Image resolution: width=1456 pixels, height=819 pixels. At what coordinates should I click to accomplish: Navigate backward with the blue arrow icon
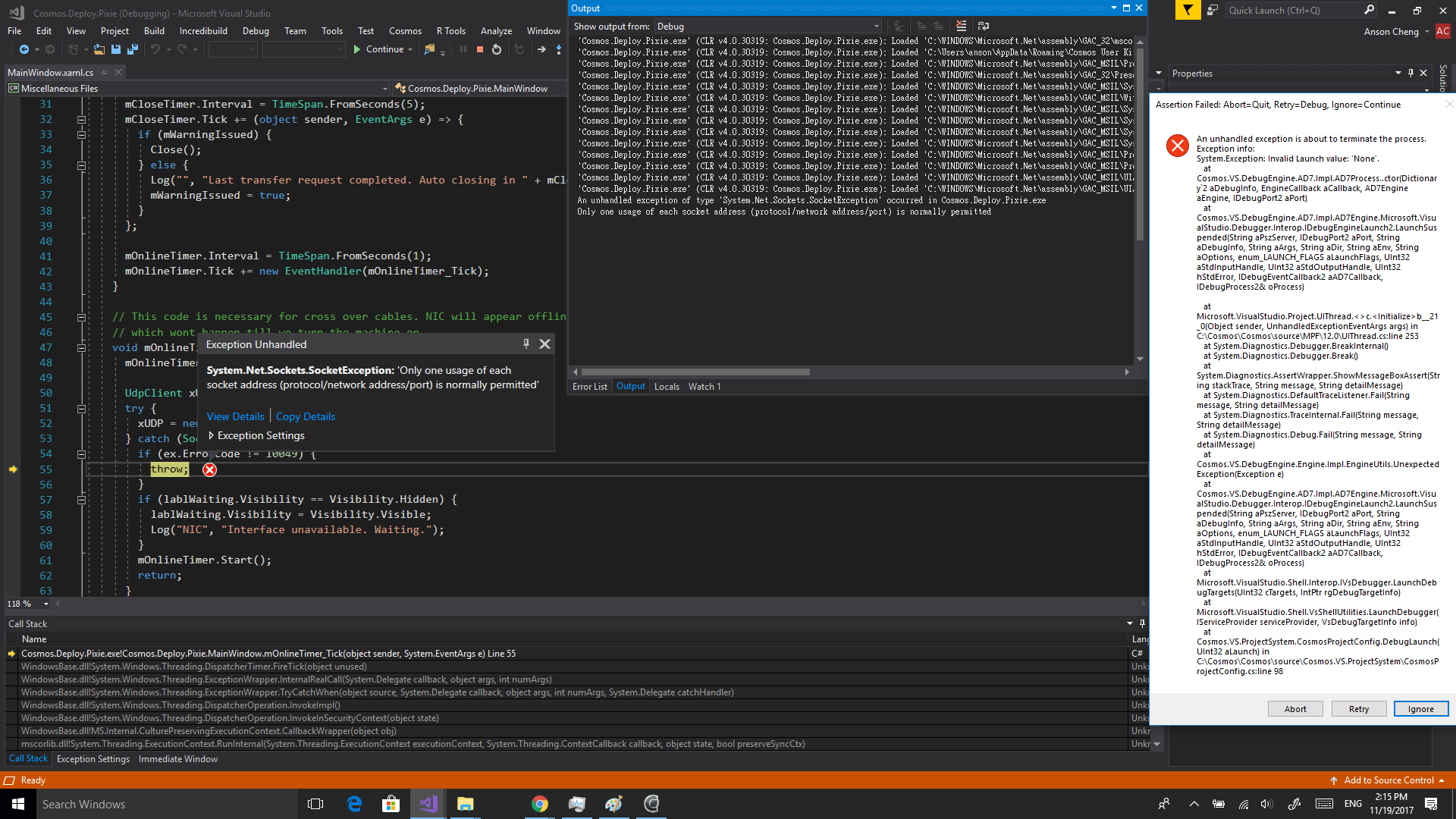pos(24,49)
